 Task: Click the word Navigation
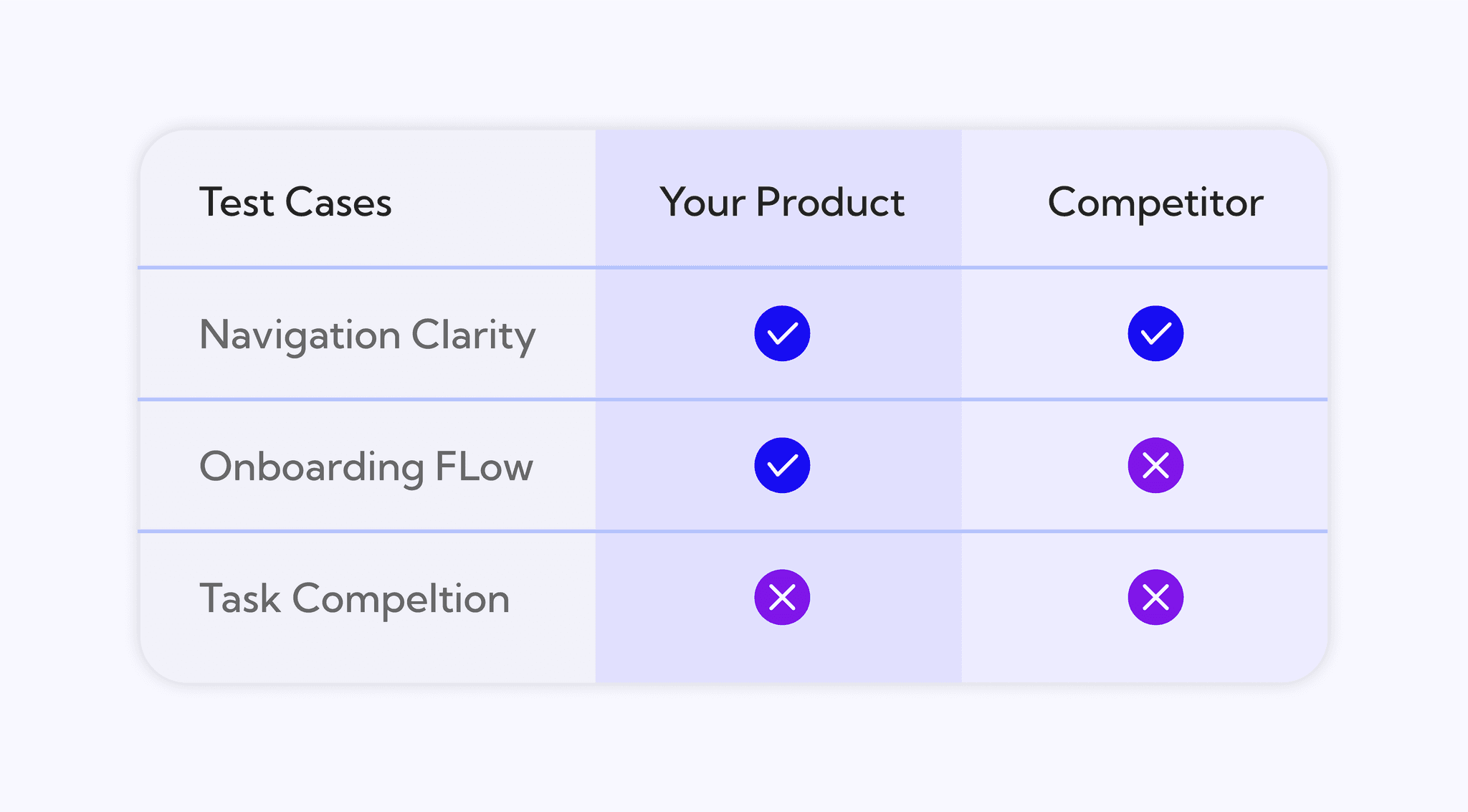(x=300, y=335)
